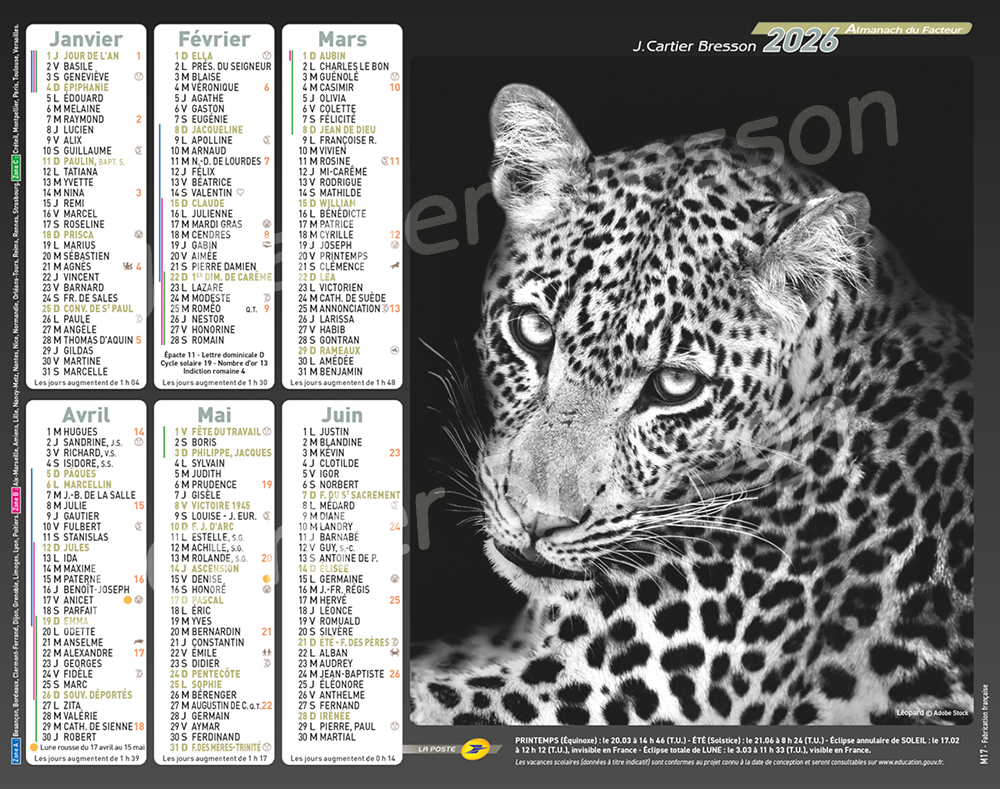Click the moon phase icon beside Geneviève

[x=139, y=77]
